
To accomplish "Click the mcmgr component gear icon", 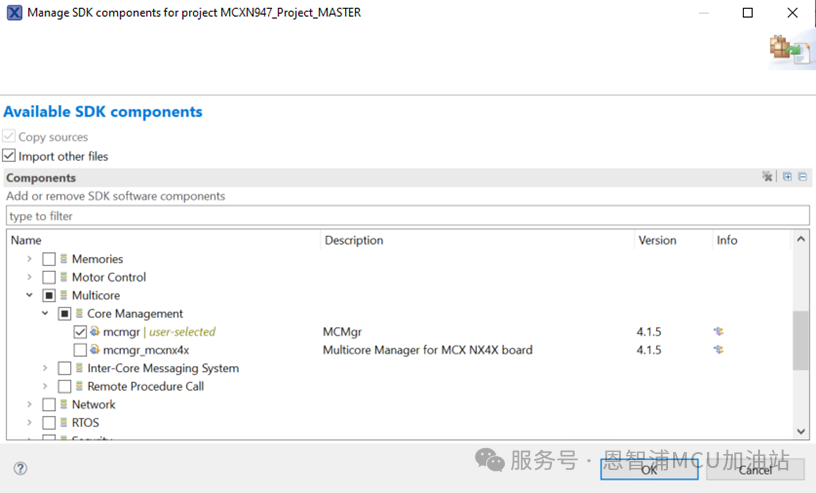I will [x=95, y=331].
